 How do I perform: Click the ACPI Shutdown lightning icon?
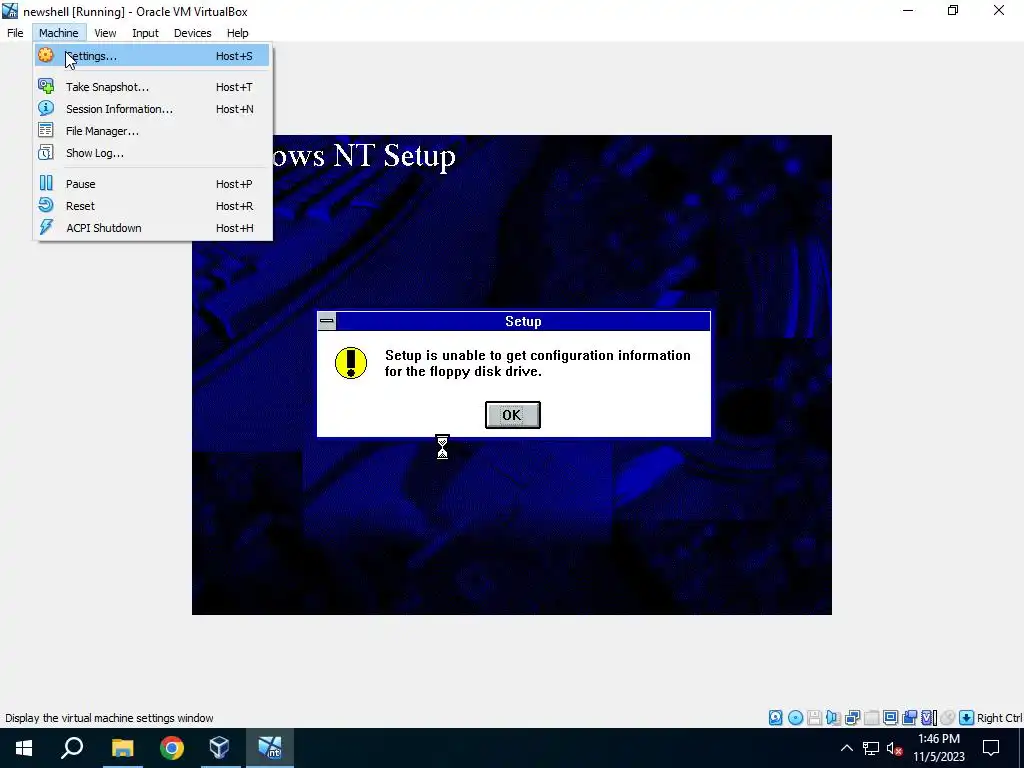pos(46,227)
